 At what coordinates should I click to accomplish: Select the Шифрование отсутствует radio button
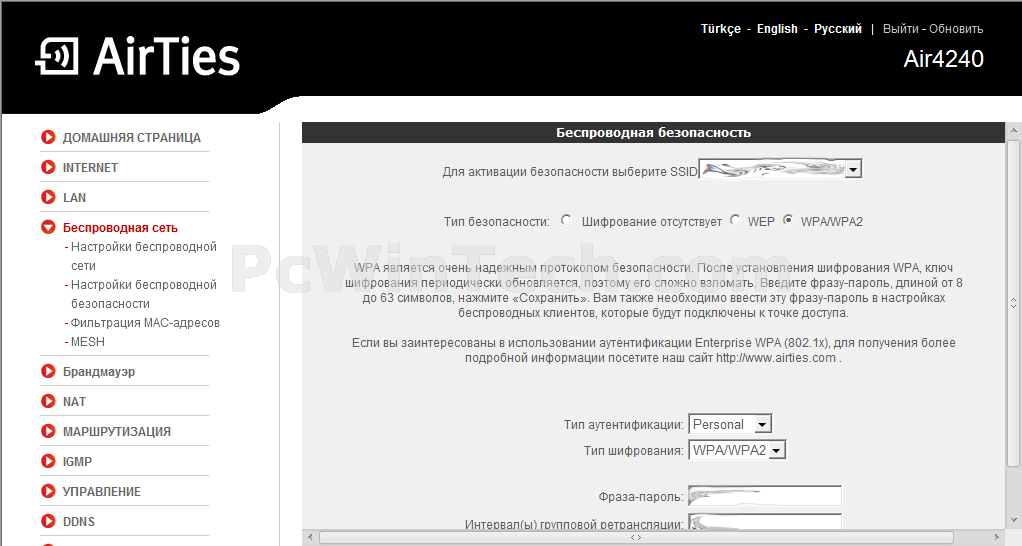566,220
